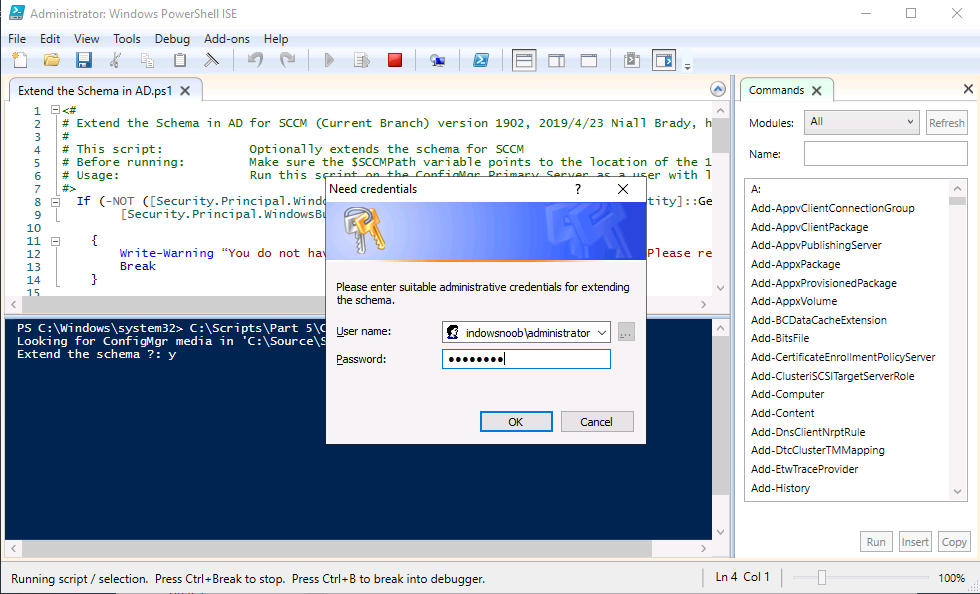Collapse the comment block at line 1
The image size is (980, 594).
55,110
